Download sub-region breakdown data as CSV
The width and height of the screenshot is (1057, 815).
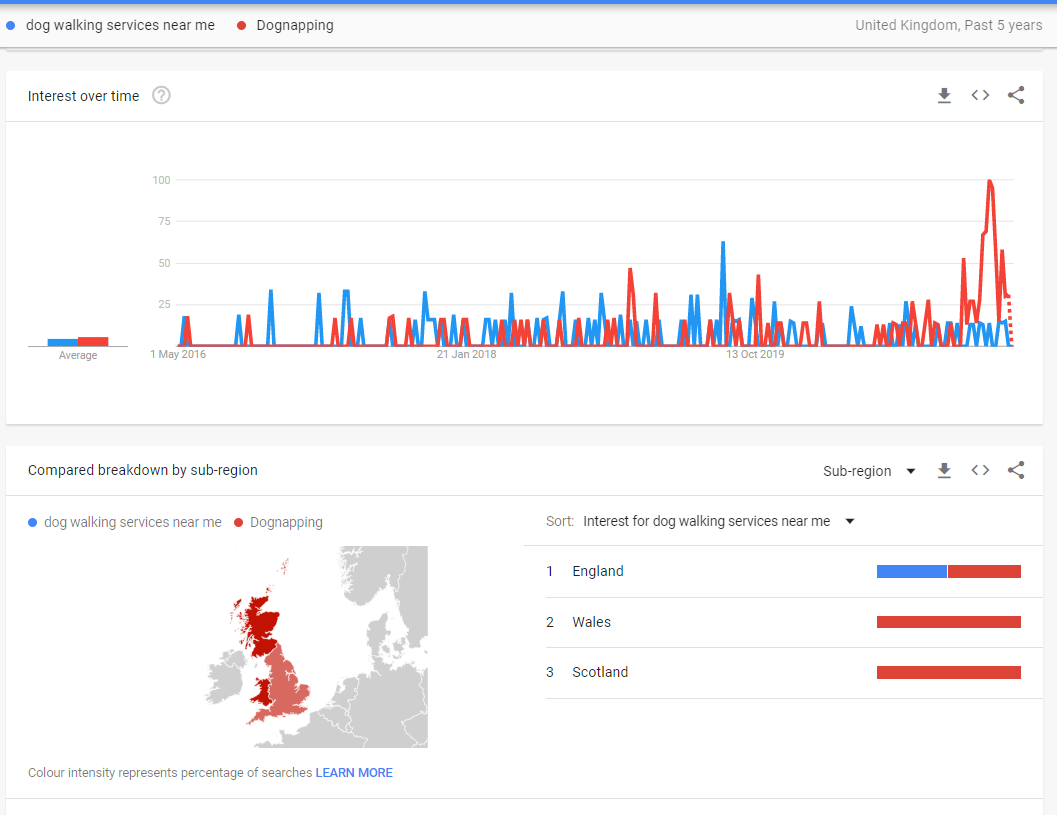[x=944, y=471]
